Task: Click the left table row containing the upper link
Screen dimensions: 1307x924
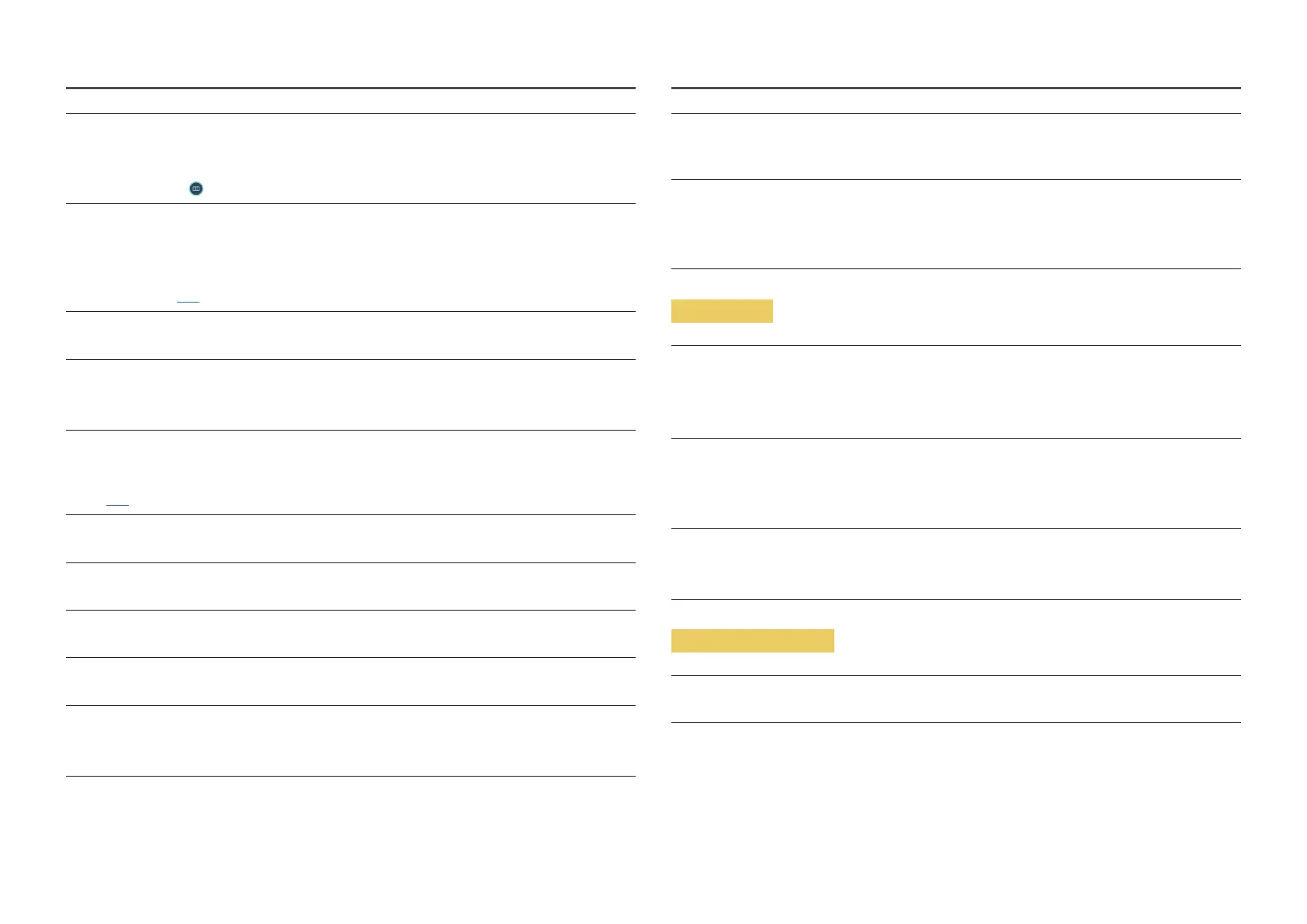Action: tap(350, 258)
